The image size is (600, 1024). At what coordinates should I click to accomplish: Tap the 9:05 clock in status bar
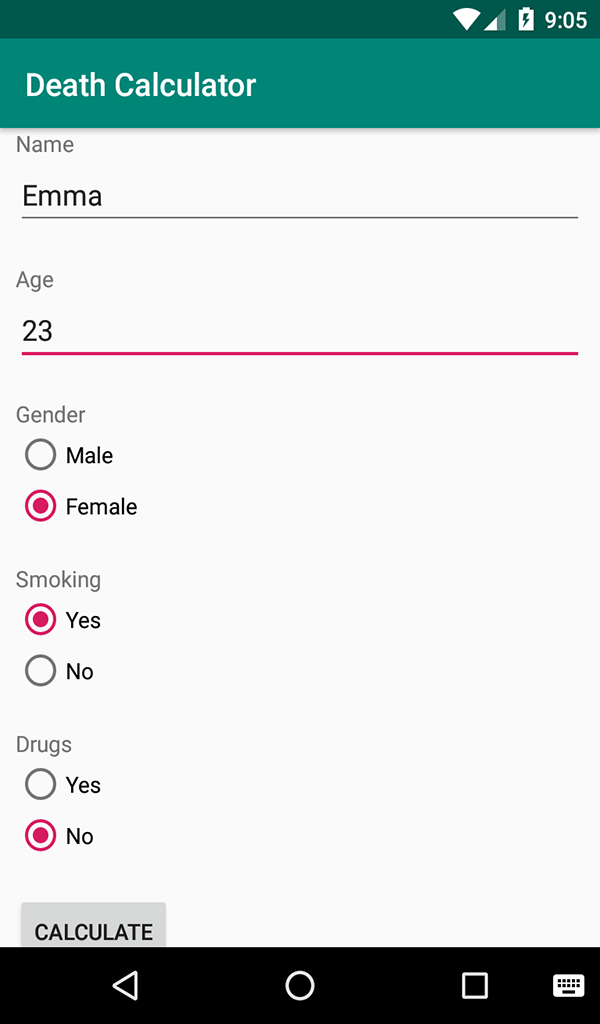(566, 20)
